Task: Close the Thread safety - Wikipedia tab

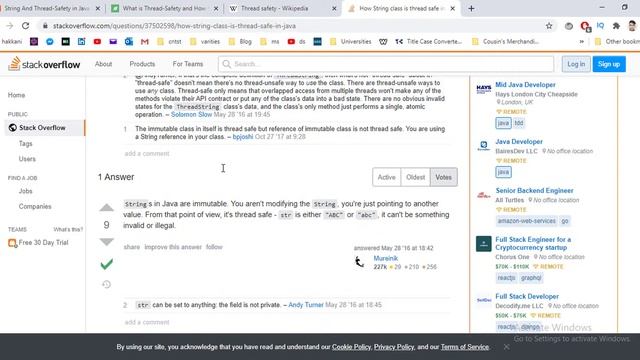Action: click(334, 8)
